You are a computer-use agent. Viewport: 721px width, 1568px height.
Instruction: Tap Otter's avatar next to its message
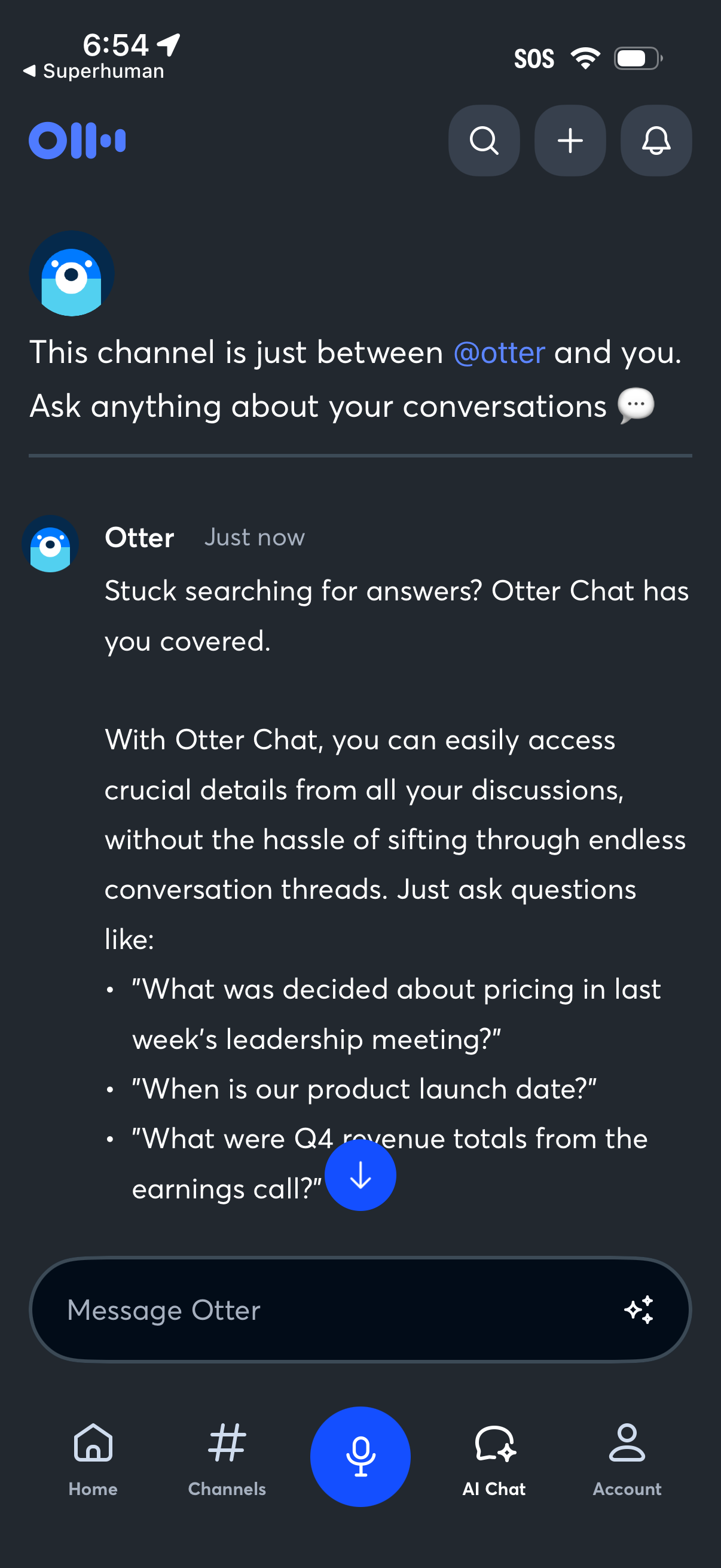tap(50, 544)
